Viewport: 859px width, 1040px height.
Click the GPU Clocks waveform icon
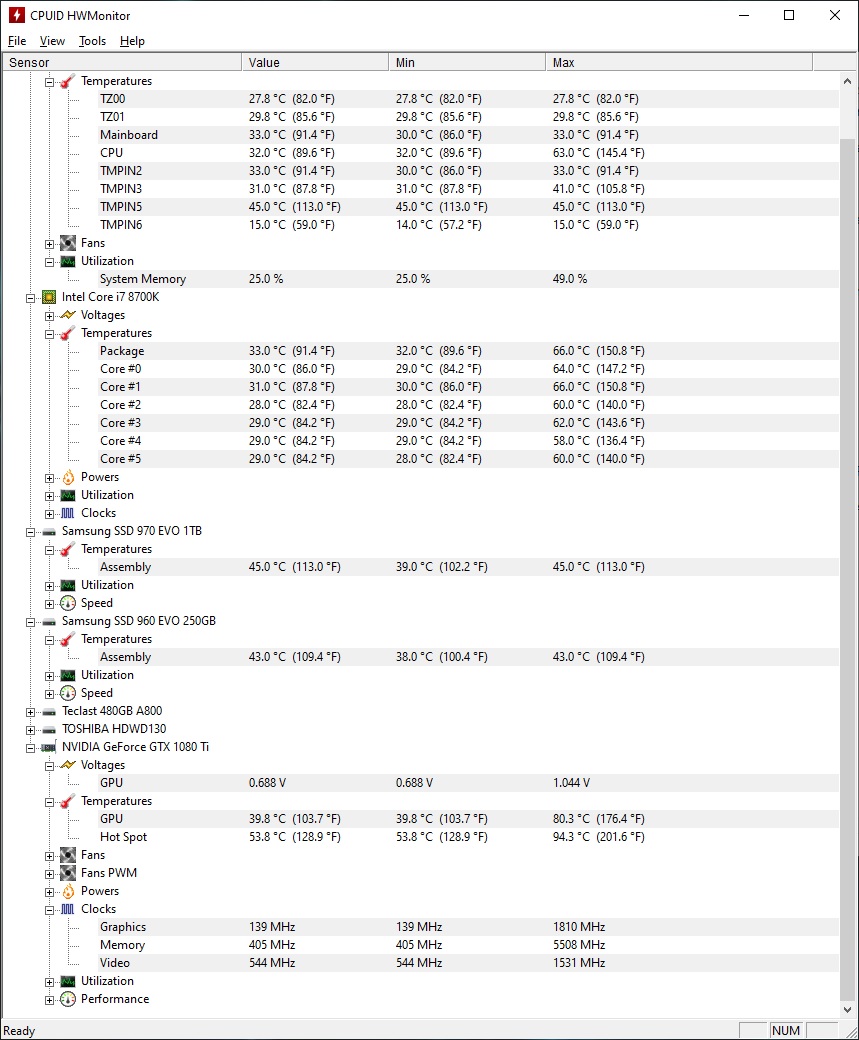click(x=68, y=909)
